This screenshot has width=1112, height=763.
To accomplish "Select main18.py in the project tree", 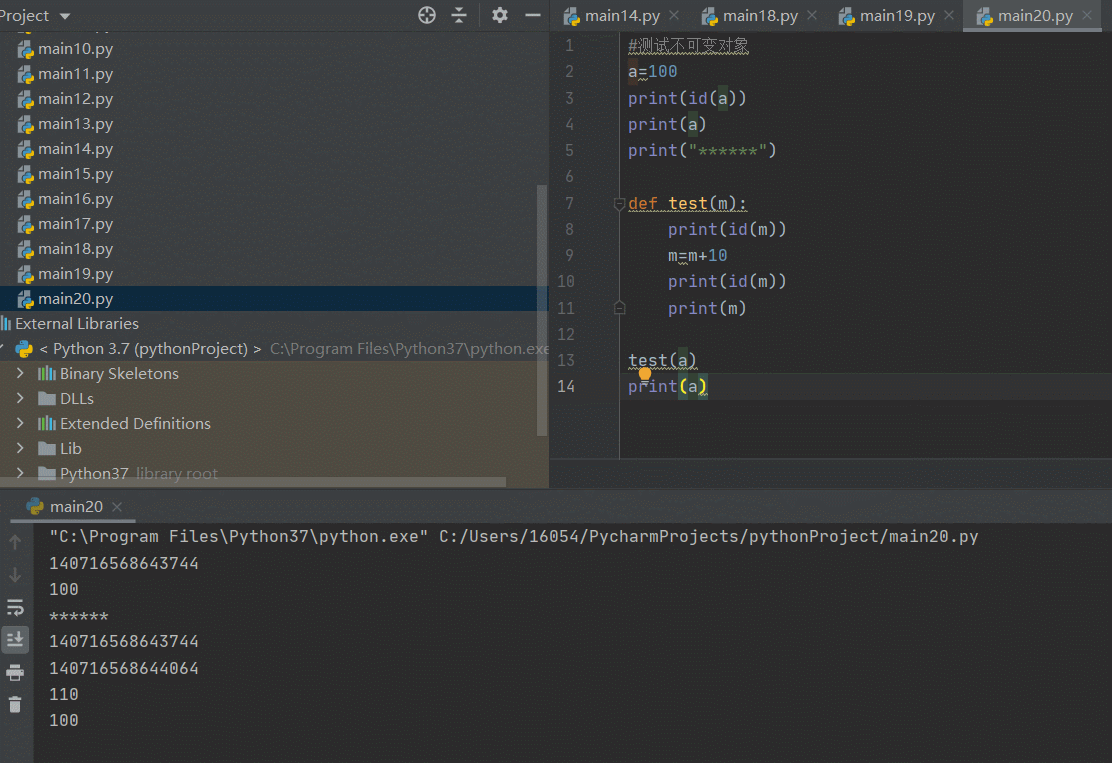I will point(75,249).
